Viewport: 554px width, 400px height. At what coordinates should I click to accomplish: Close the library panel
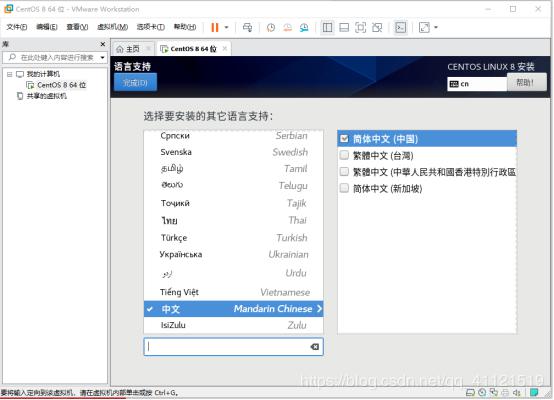click(103, 44)
